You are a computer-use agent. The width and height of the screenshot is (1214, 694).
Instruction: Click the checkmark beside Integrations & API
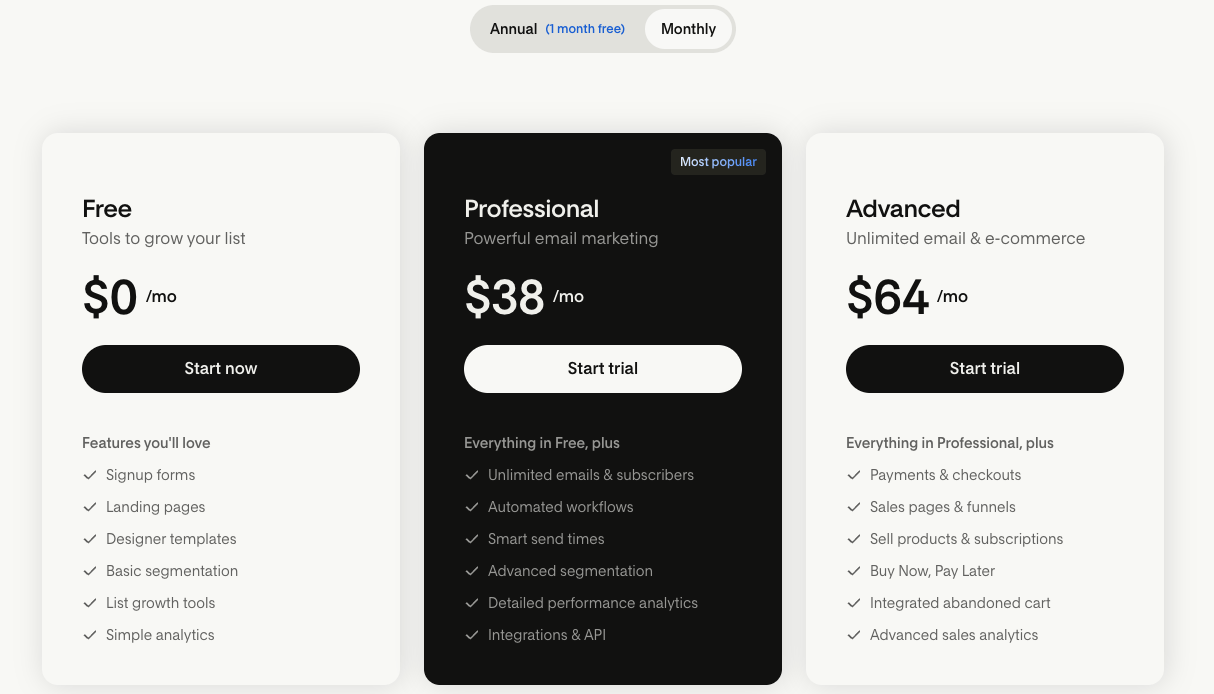[x=472, y=635]
